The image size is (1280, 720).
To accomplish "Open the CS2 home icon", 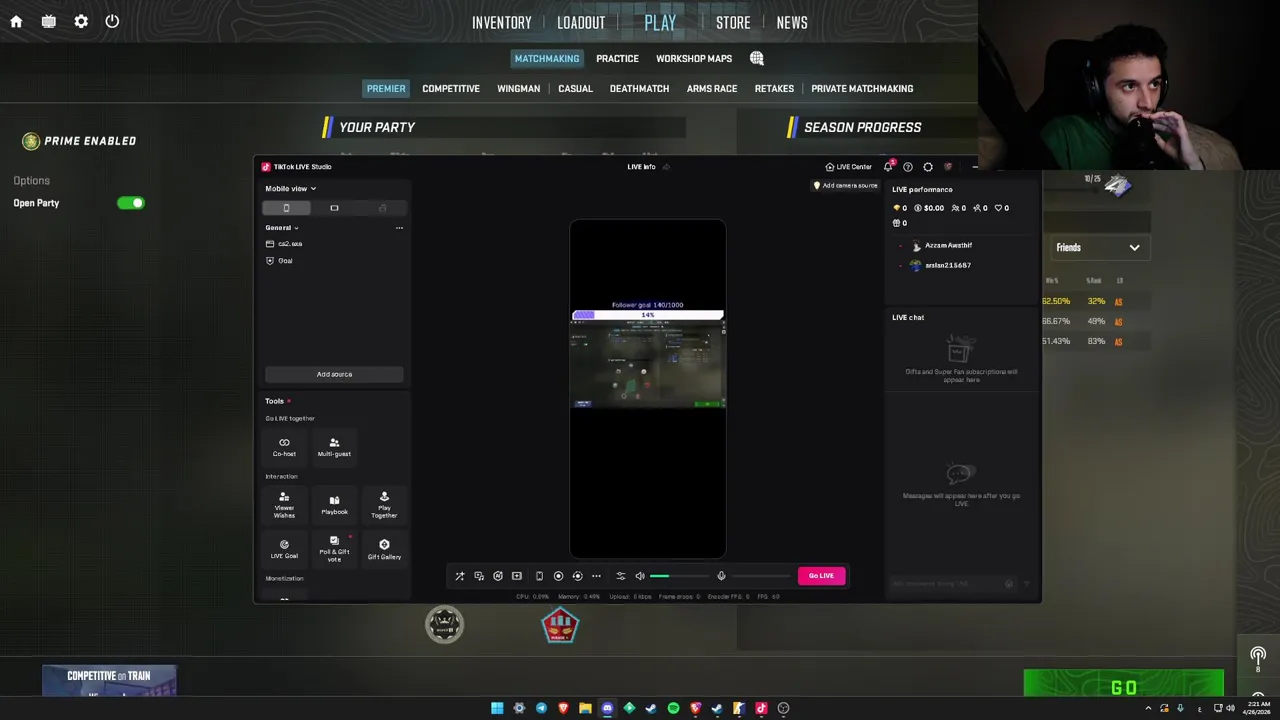I will (x=16, y=21).
